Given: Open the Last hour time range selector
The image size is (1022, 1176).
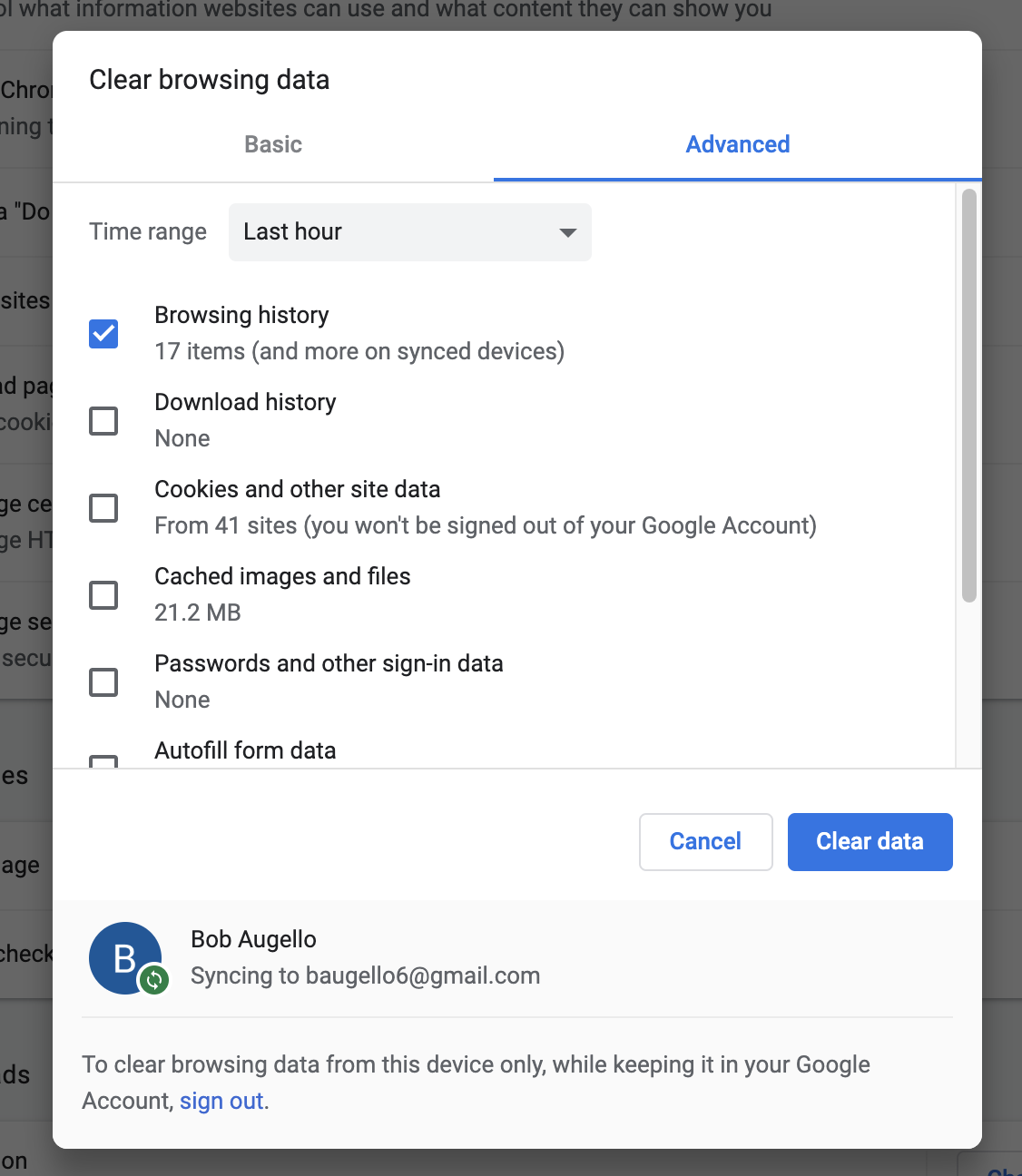Looking at the screenshot, I should 410,232.
